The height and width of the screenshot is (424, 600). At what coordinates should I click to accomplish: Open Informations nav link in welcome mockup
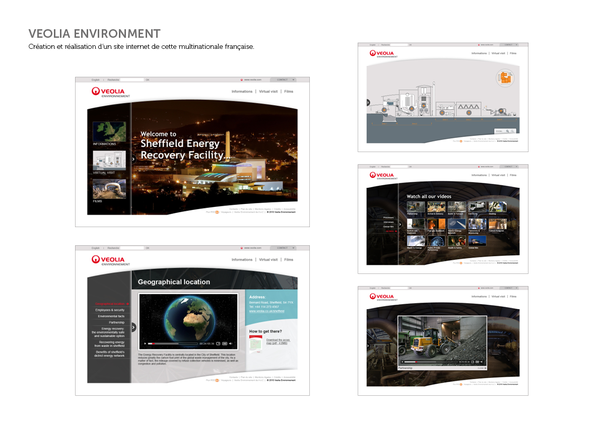click(242, 91)
